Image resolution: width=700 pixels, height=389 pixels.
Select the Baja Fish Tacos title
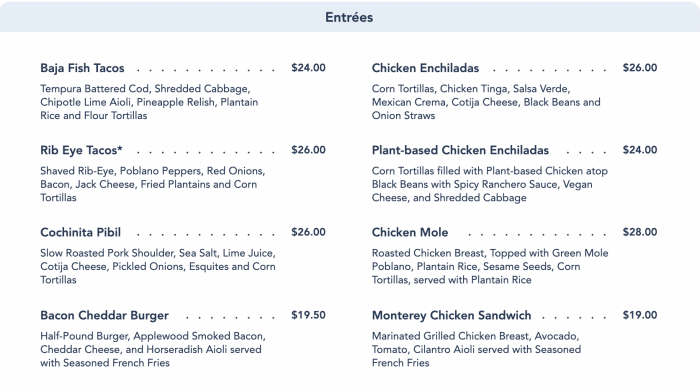pyautogui.click(x=82, y=68)
